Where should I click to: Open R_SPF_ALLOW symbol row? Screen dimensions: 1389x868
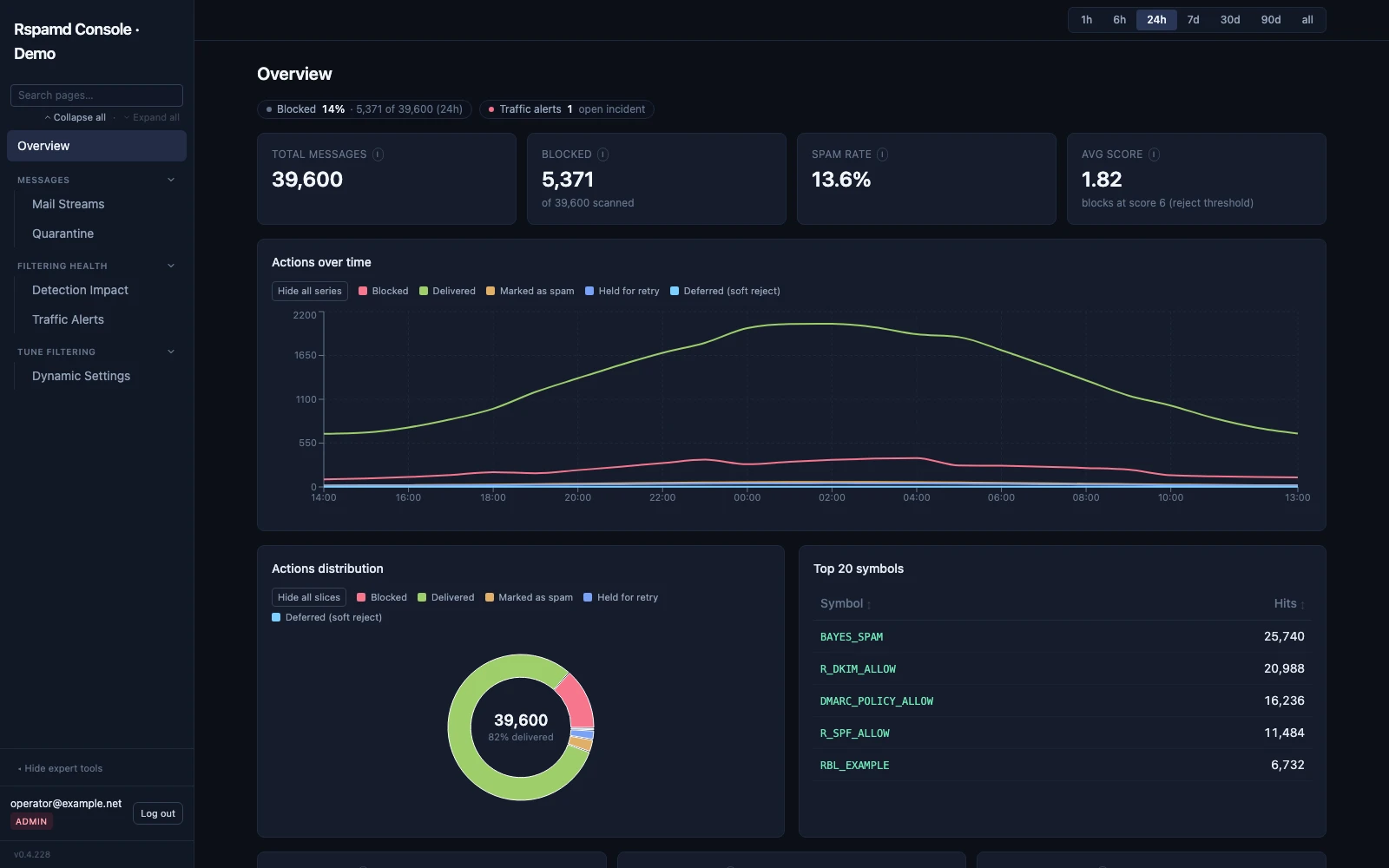click(x=1063, y=733)
